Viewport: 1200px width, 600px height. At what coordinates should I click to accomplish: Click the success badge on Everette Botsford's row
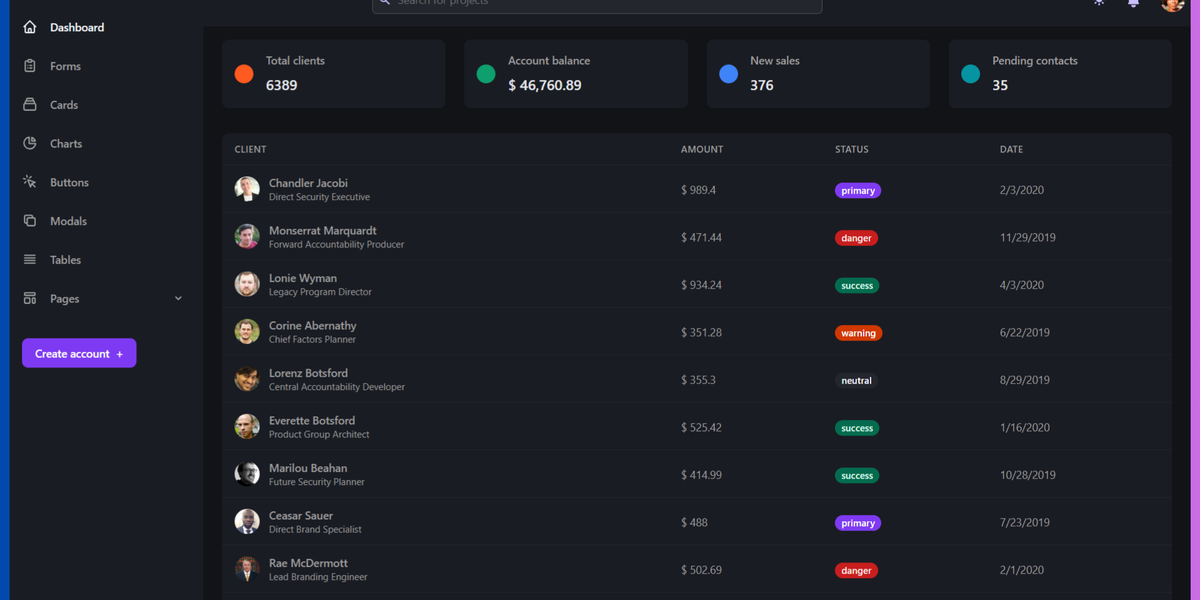857,428
